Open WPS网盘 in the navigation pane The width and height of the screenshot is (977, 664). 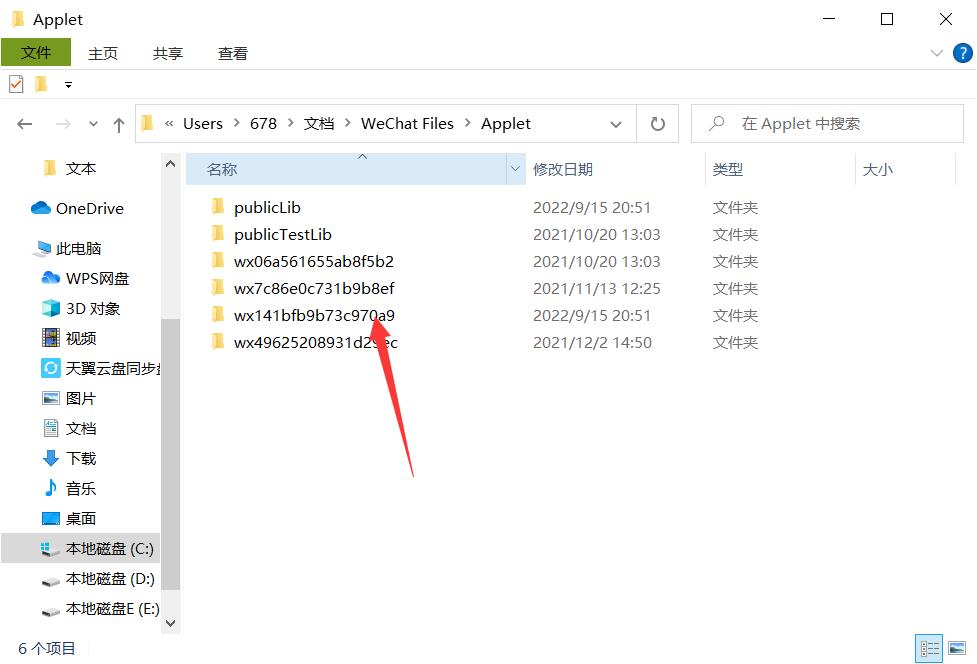click(x=97, y=278)
